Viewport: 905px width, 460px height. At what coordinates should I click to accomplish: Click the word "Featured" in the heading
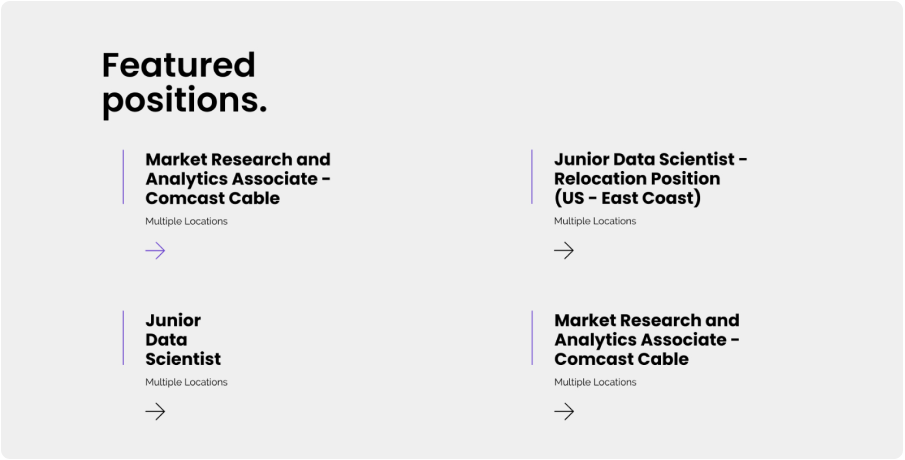pyautogui.click(x=178, y=65)
